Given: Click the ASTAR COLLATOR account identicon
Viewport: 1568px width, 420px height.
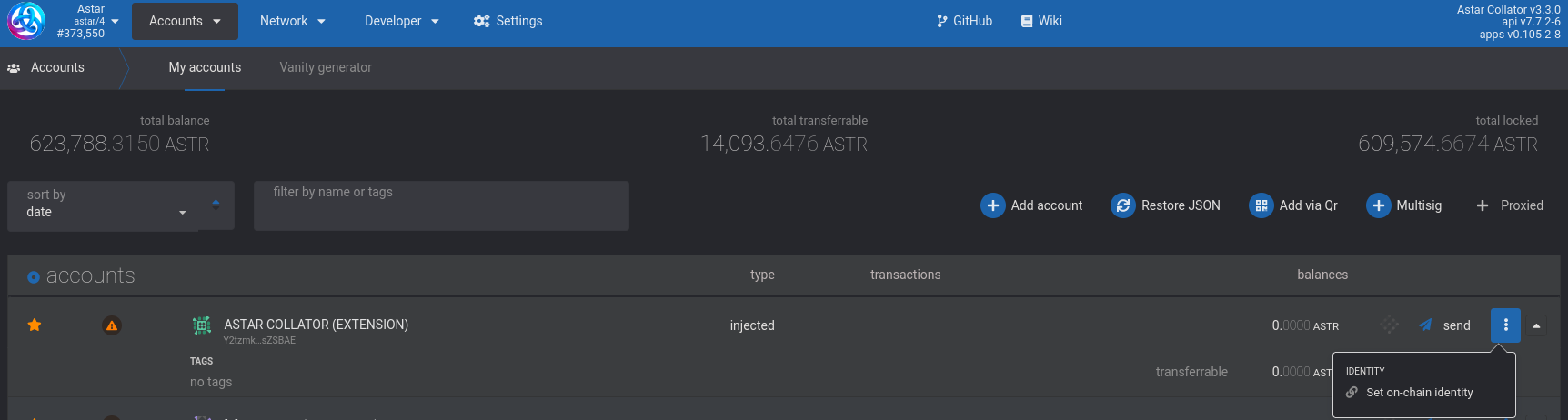Looking at the screenshot, I should pos(202,325).
